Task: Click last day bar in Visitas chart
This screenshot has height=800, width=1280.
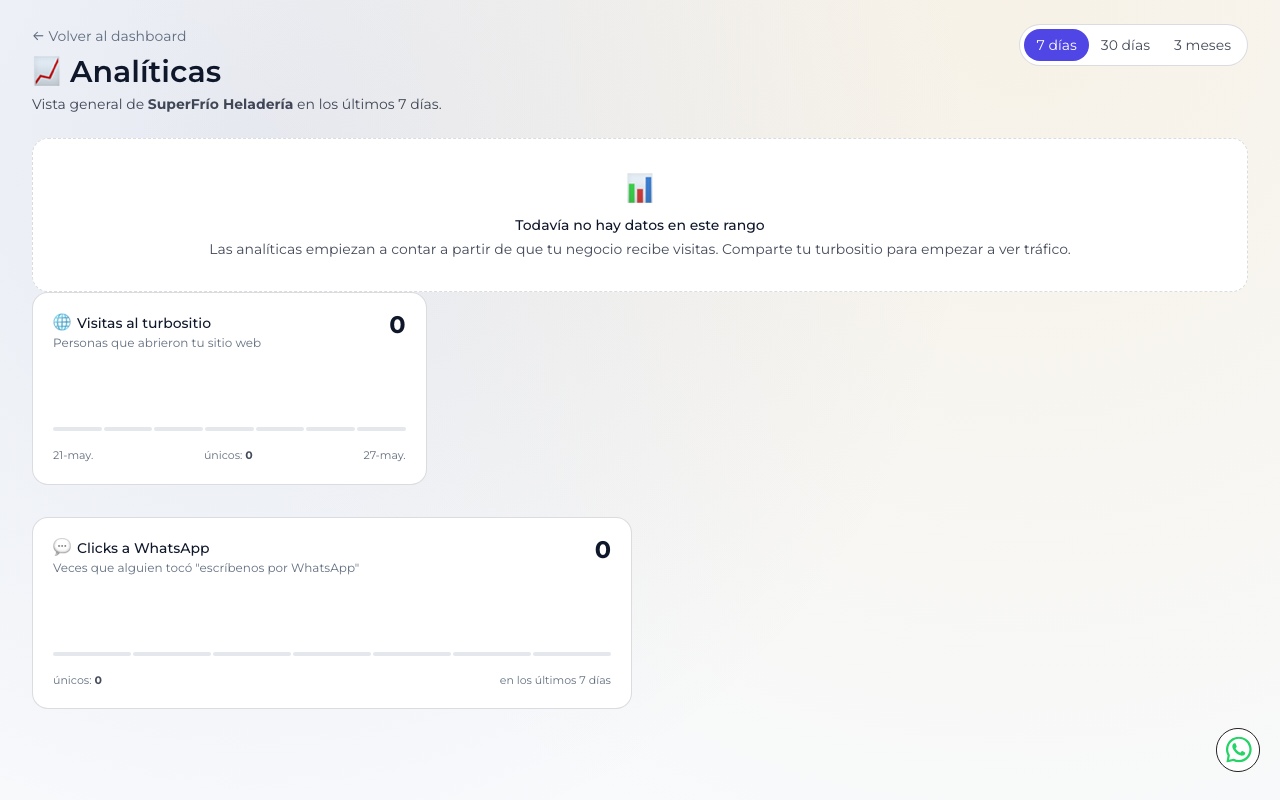Action: tap(381, 429)
